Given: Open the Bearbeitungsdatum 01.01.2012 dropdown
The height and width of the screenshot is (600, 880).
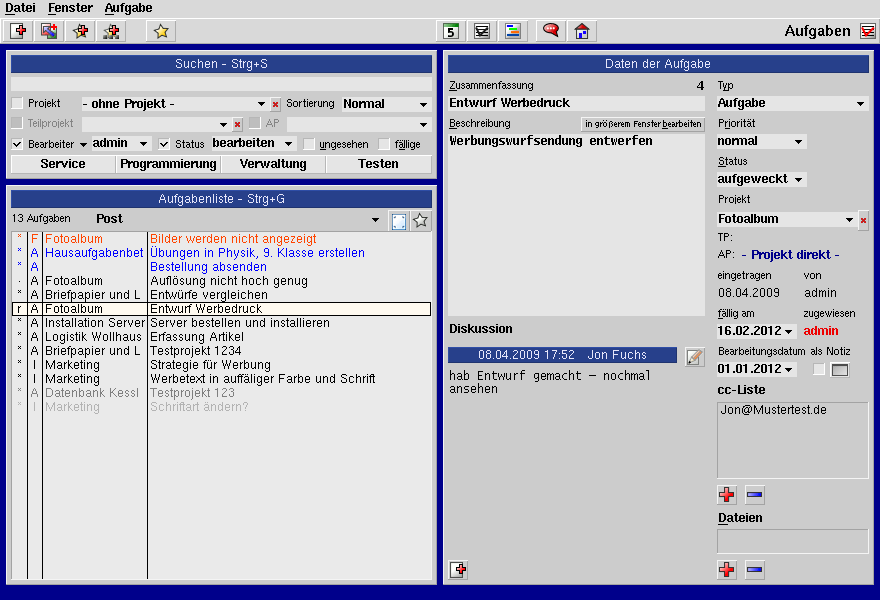Looking at the screenshot, I should (x=755, y=369).
